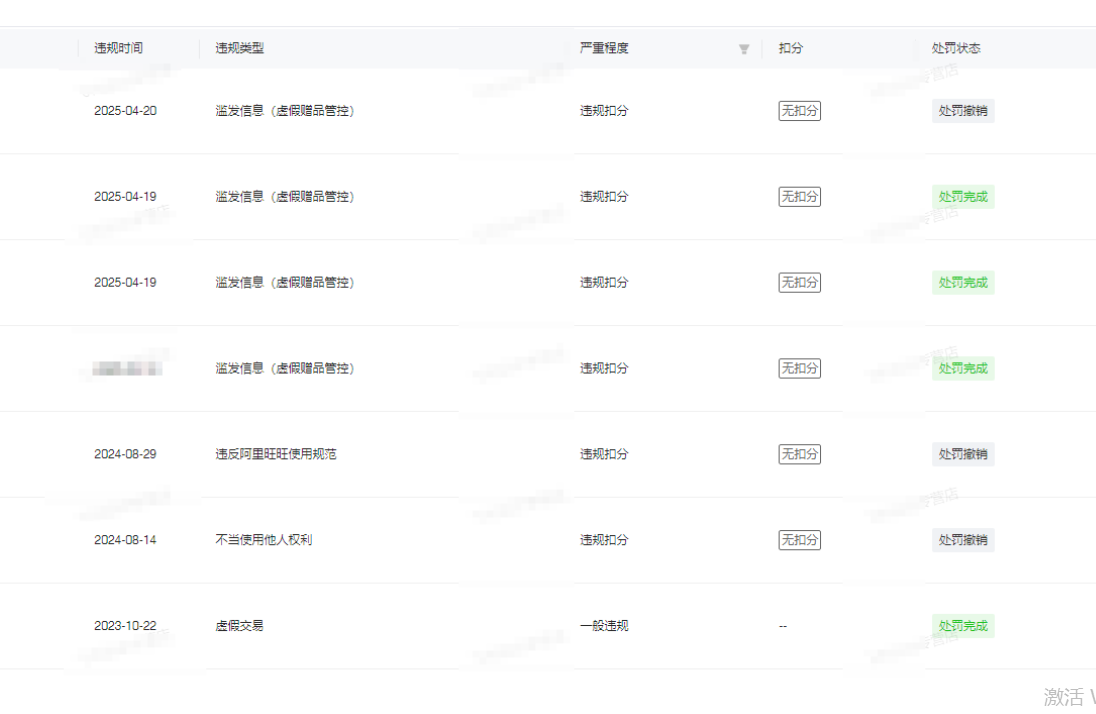This screenshot has height=714, width=1096.
Task: Click the 扣分 column header
Action: coord(791,48)
